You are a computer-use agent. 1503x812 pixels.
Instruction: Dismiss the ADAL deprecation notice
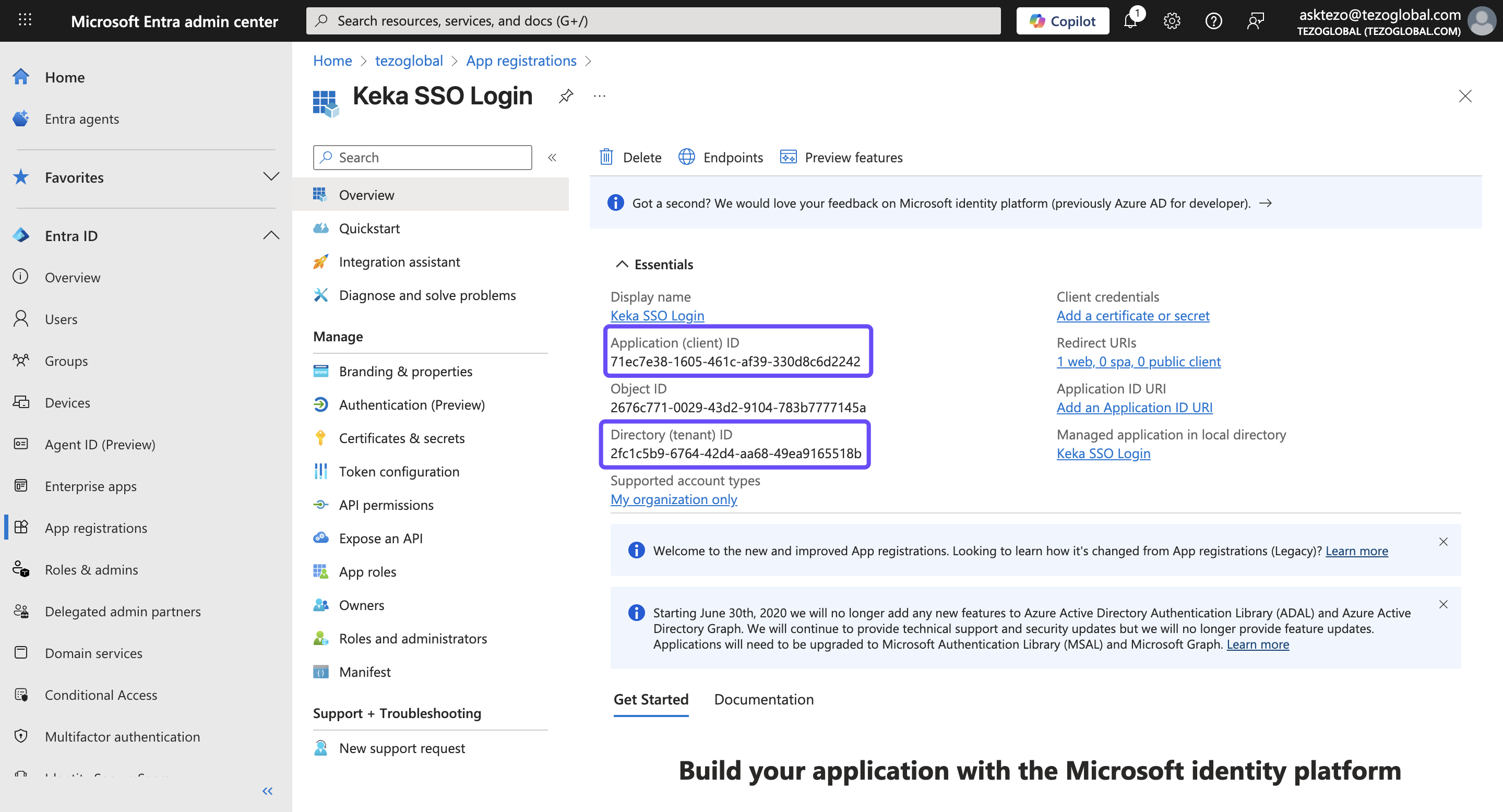(1443, 604)
